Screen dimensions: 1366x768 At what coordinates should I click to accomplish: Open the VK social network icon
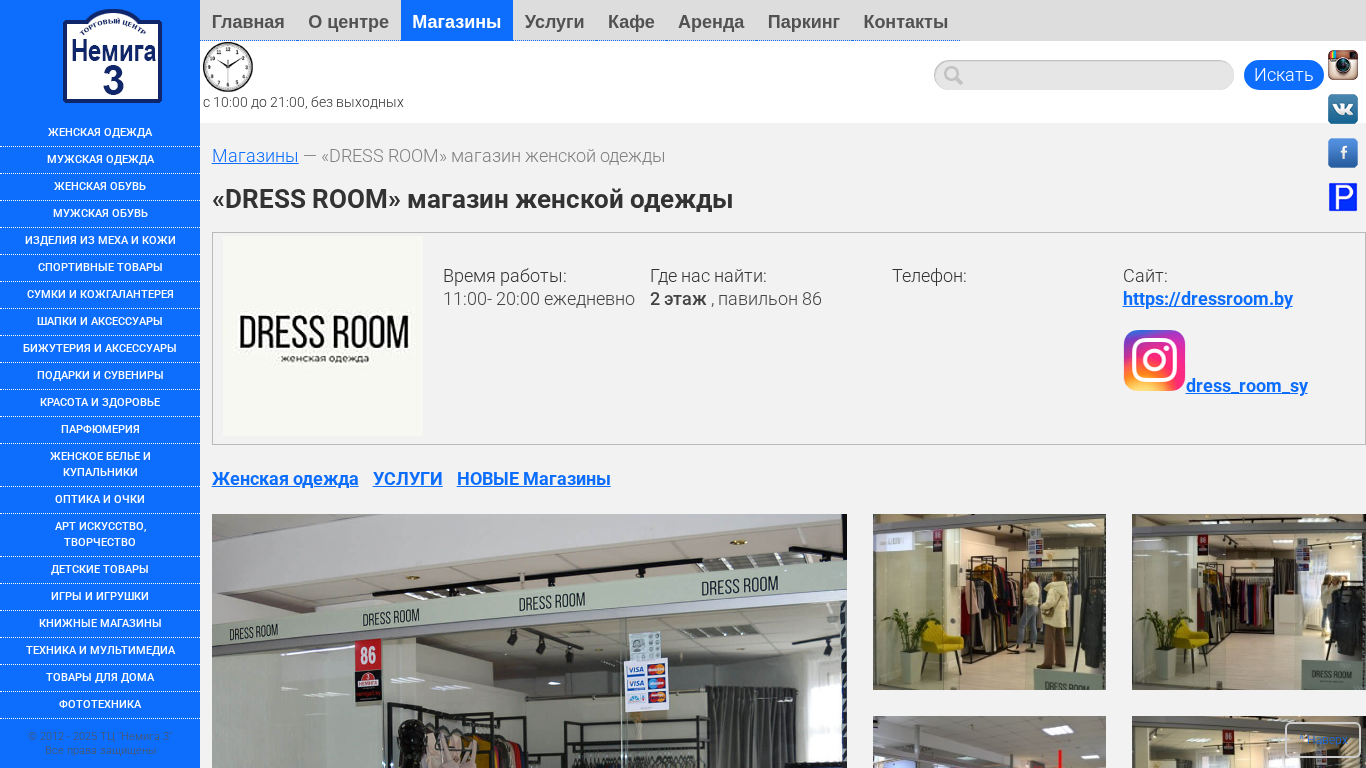[x=1343, y=109]
